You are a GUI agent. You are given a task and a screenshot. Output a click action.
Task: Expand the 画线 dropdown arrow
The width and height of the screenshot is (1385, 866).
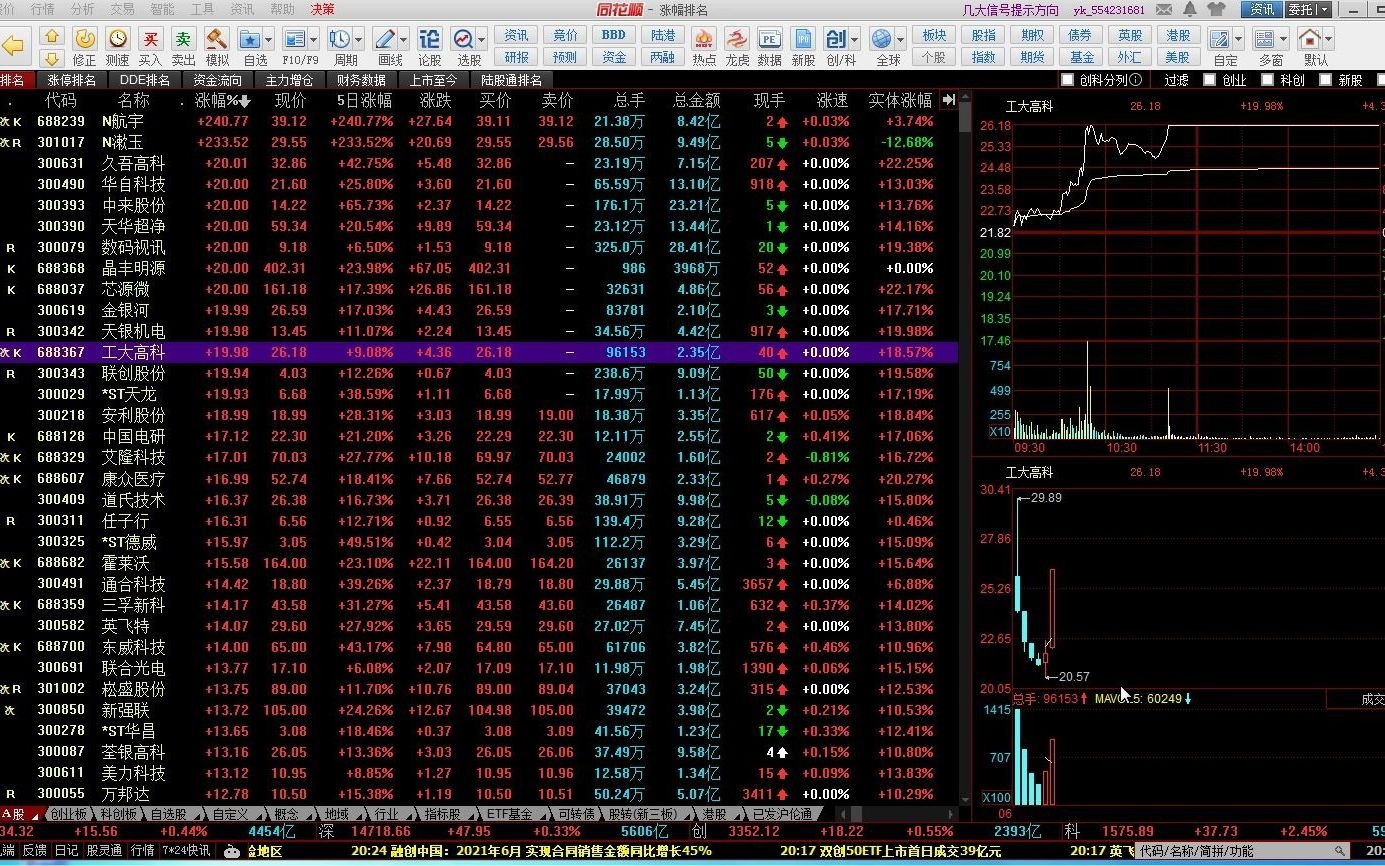click(x=404, y=40)
